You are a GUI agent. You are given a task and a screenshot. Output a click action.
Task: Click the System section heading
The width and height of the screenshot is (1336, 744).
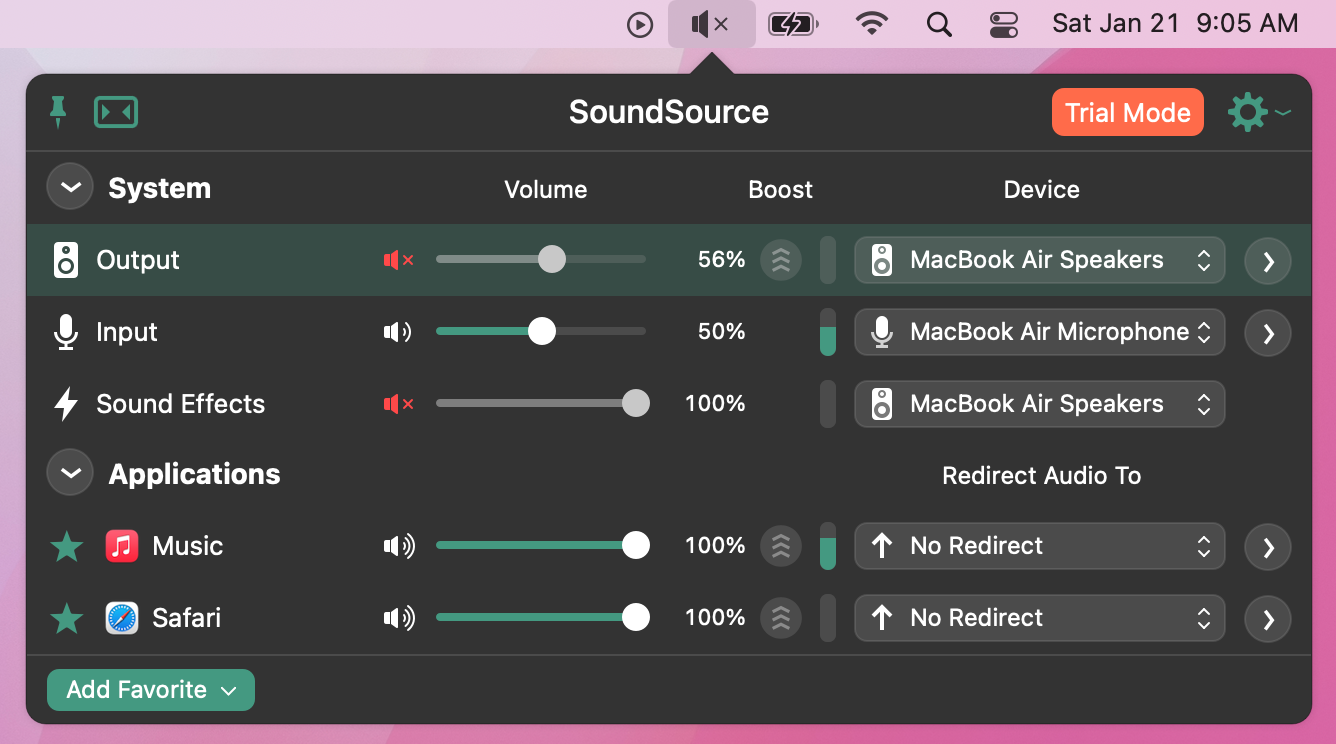click(159, 188)
